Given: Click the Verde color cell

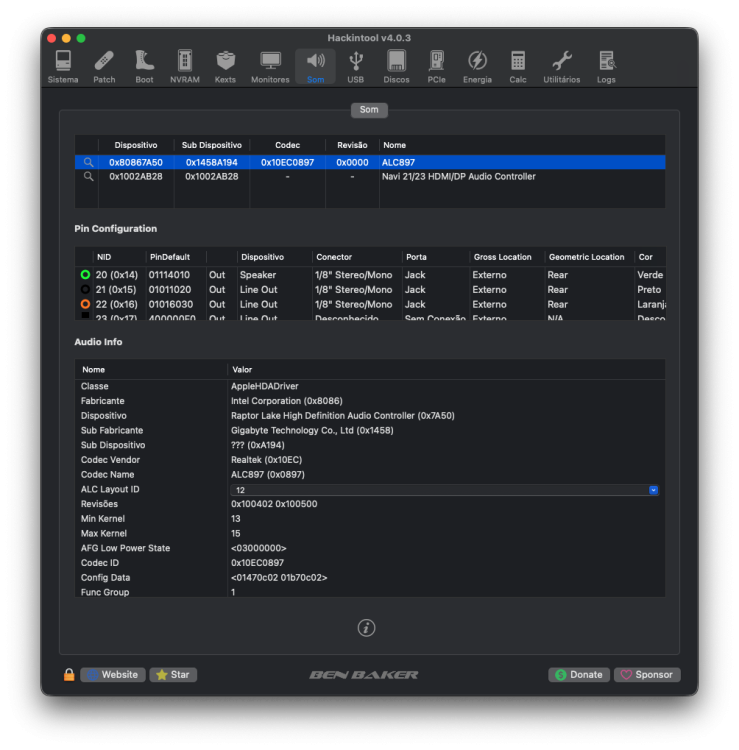Looking at the screenshot, I should click(x=650, y=275).
